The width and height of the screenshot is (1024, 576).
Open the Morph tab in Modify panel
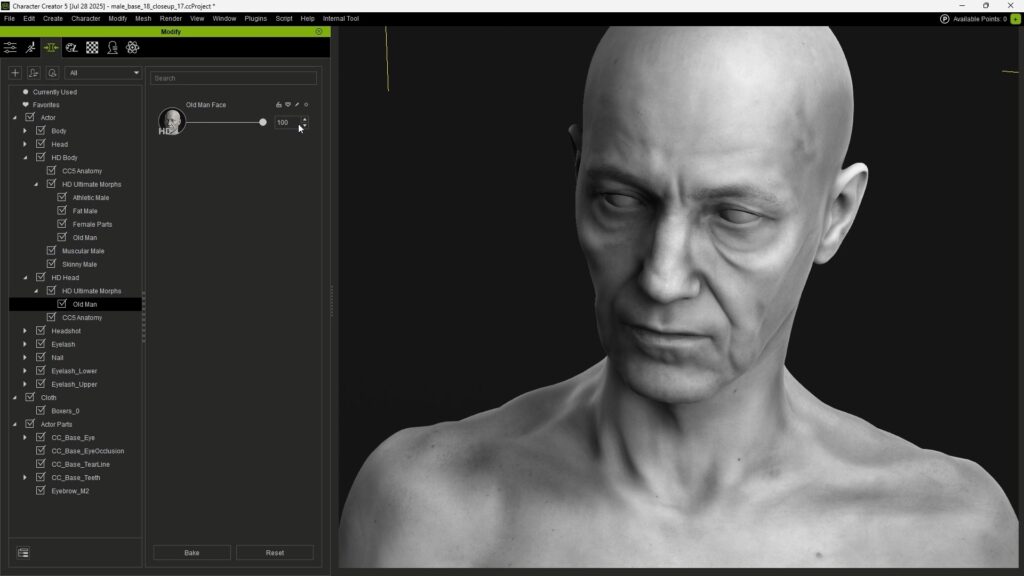(x=50, y=47)
